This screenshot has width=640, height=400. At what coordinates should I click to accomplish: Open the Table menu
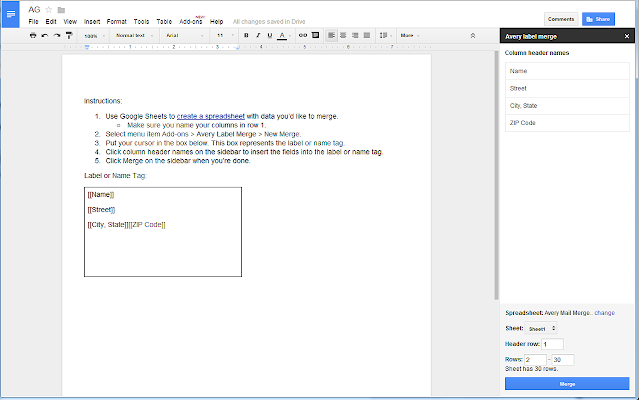tap(164, 22)
